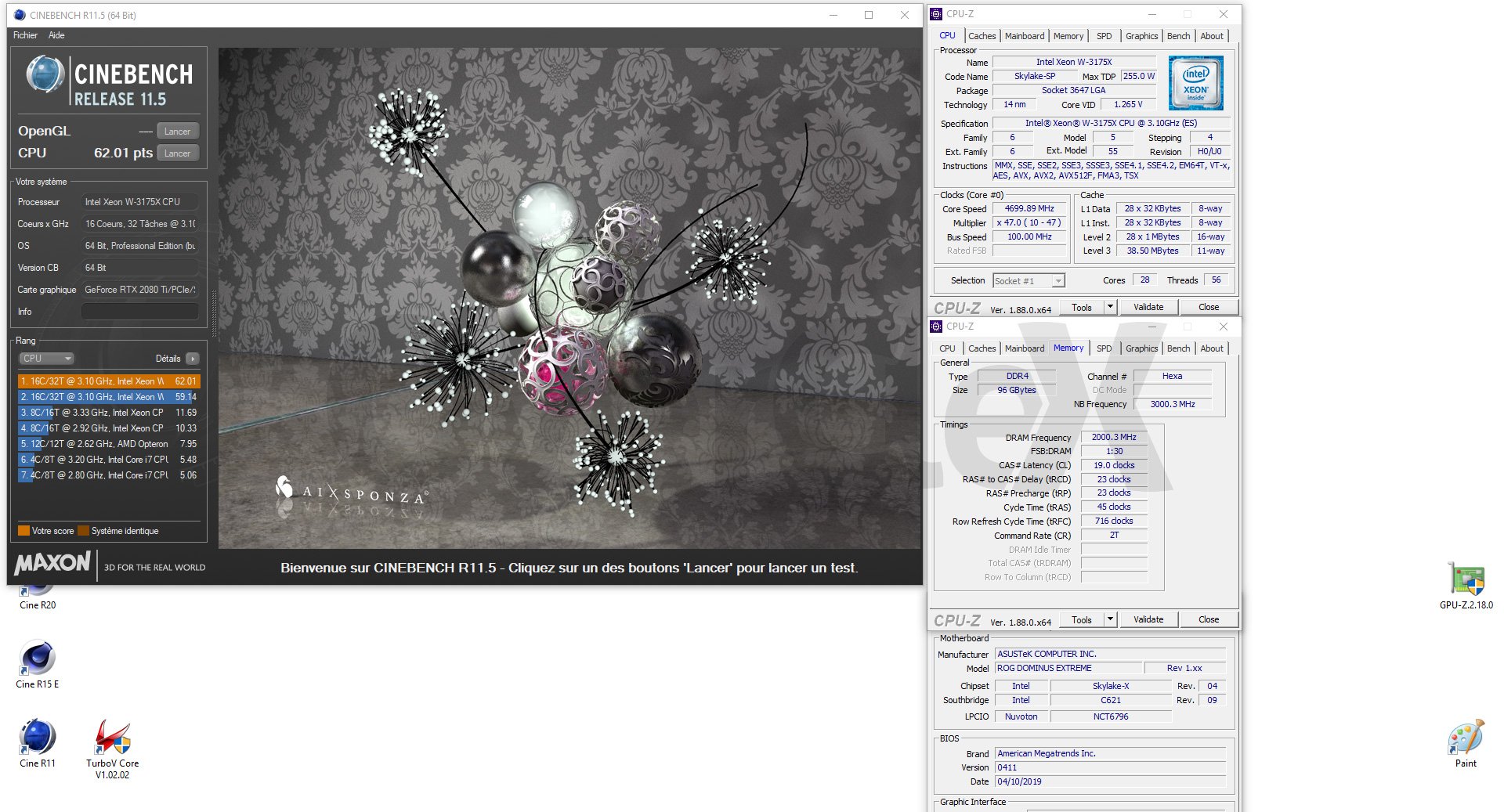1504x812 pixels.
Task: Click the 96 GBytes memory size value
Action: 1017,390
